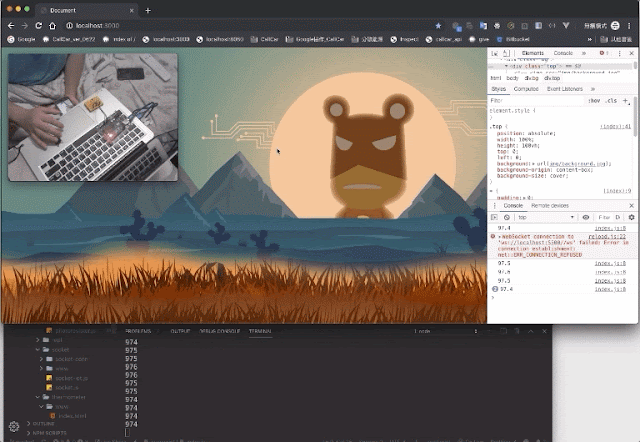This screenshot has width=640, height=442.
Task: Open the localhost:3000 bookmark
Action: coord(166,40)
